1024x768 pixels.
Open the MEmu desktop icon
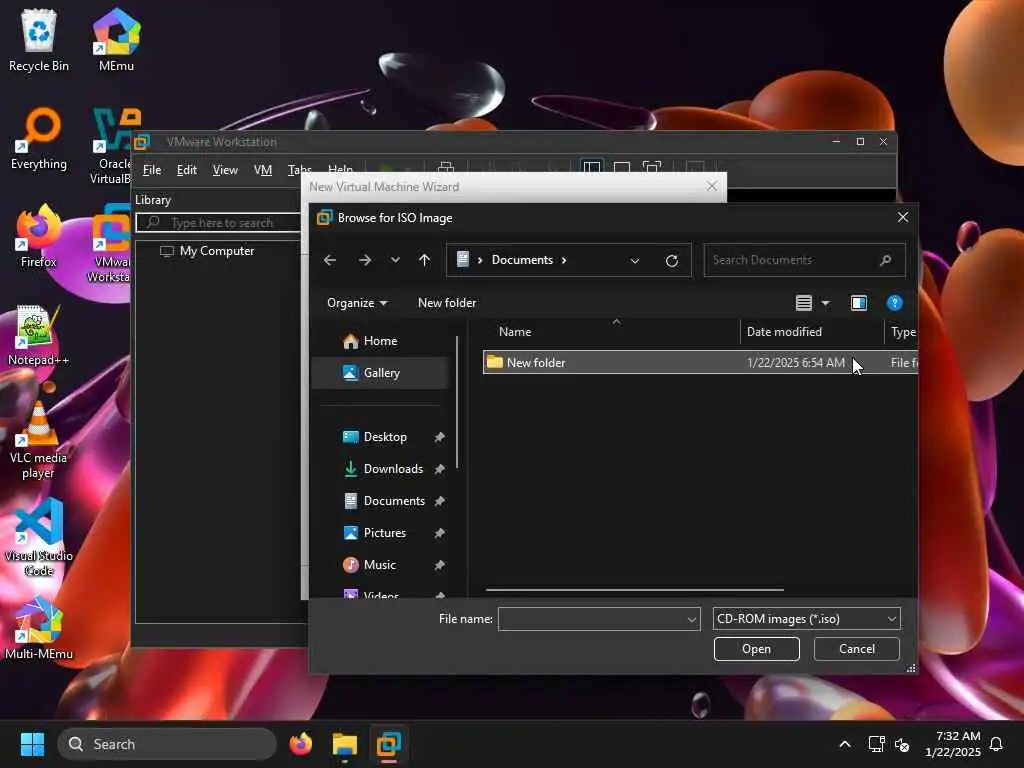pyautogui.click(x=116, y=40)
